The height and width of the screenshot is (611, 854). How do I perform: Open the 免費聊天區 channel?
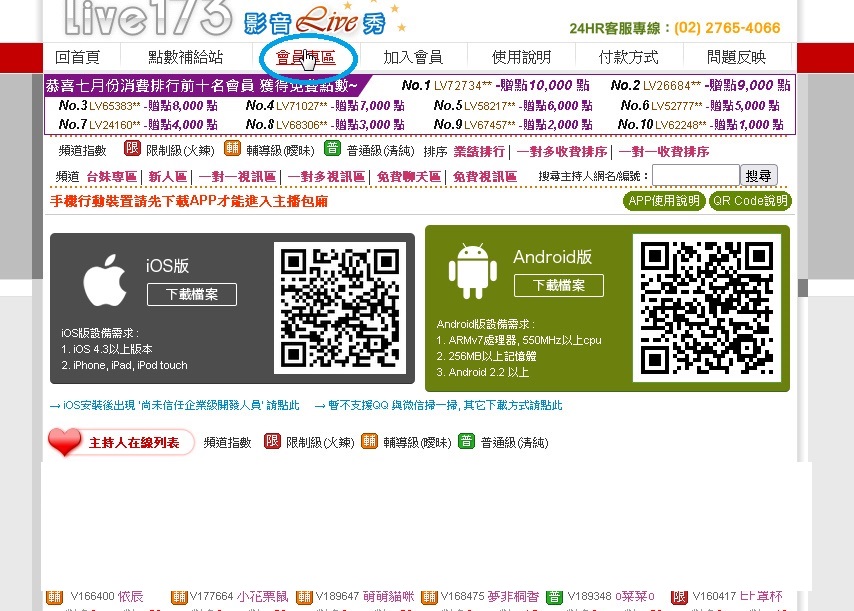[408, 176]
